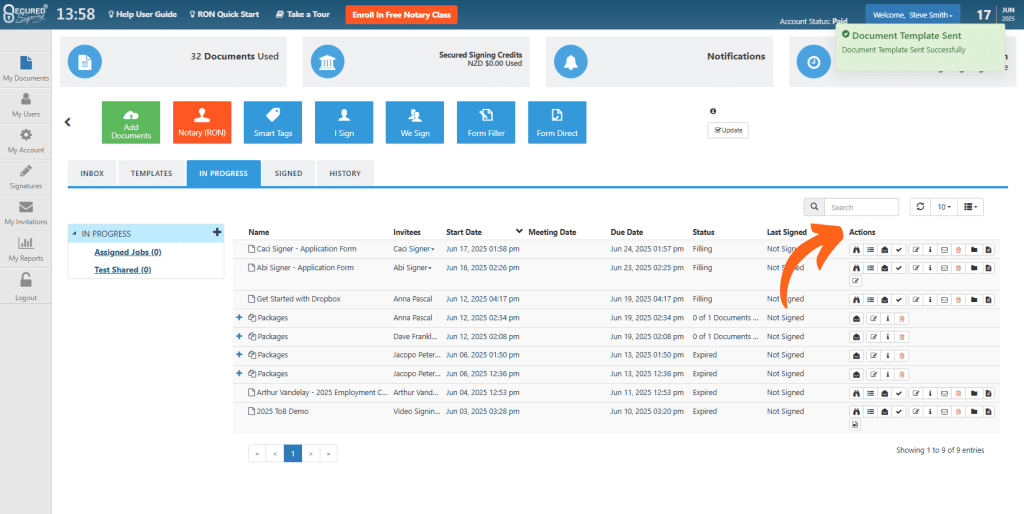Open My Documents in the sidebar
Viewport: 1024px width, 514px height.
(25, 69)
